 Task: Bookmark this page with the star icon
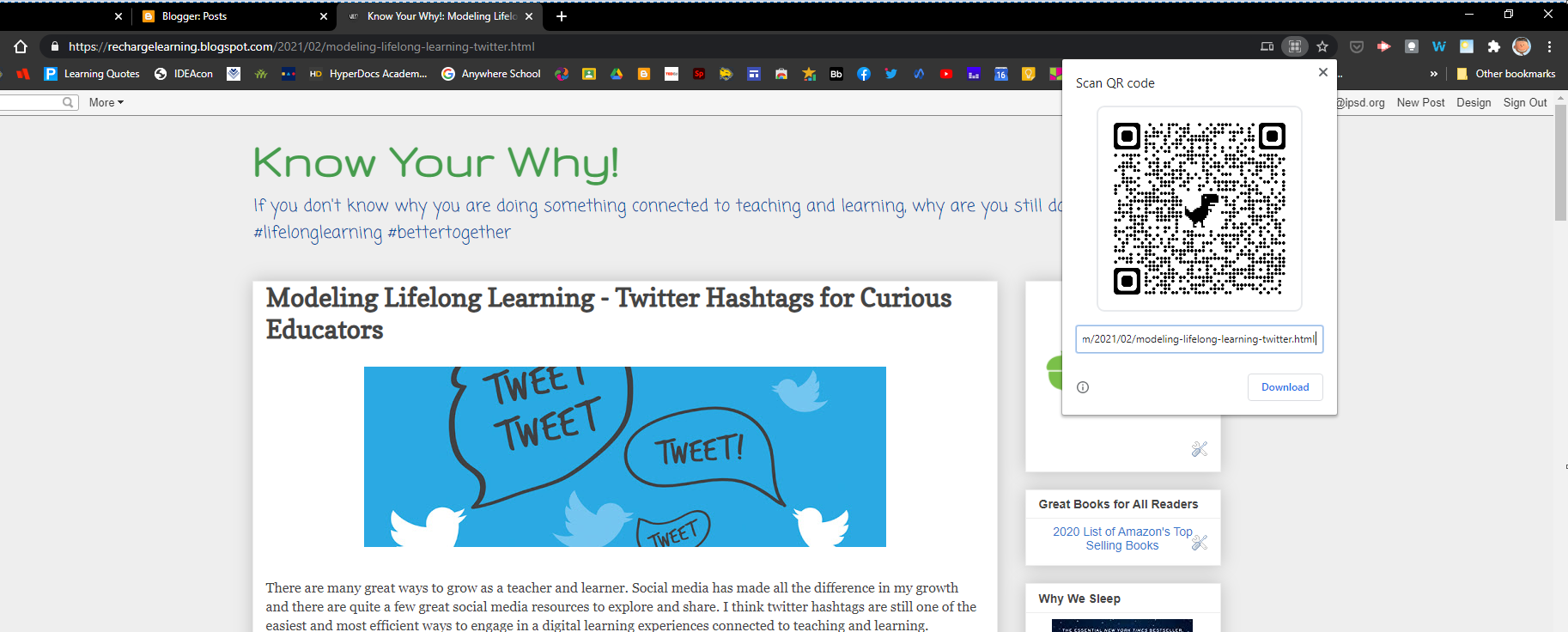pyautogui.click(x=1322, y=46)
